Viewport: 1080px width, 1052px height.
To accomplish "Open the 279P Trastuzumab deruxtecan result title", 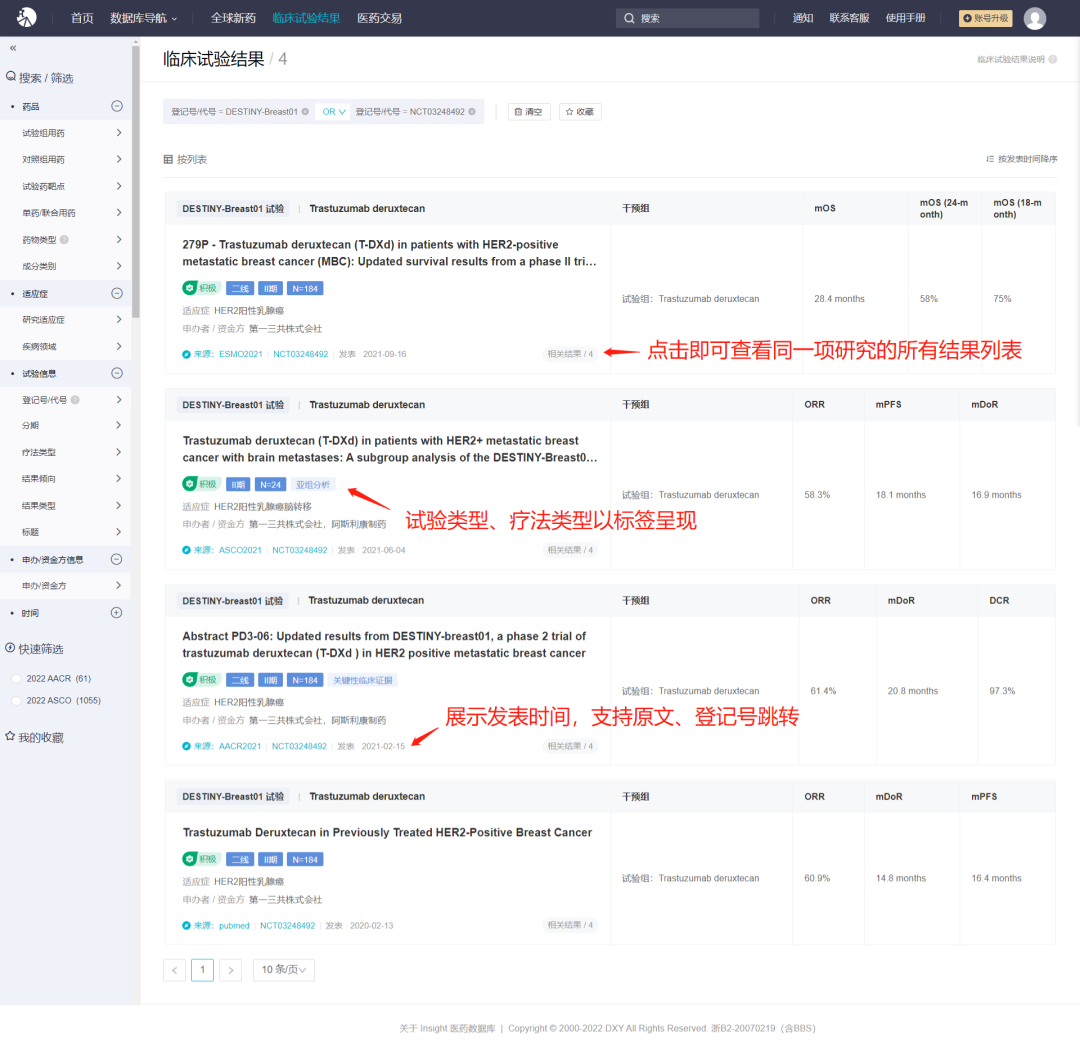I will [389, 253].
